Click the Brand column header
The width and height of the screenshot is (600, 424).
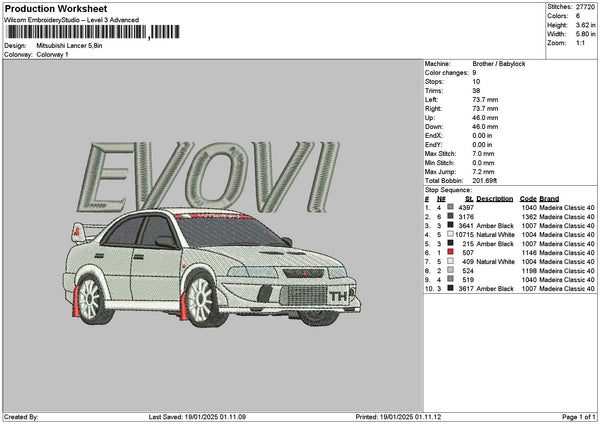click(549, 198)
